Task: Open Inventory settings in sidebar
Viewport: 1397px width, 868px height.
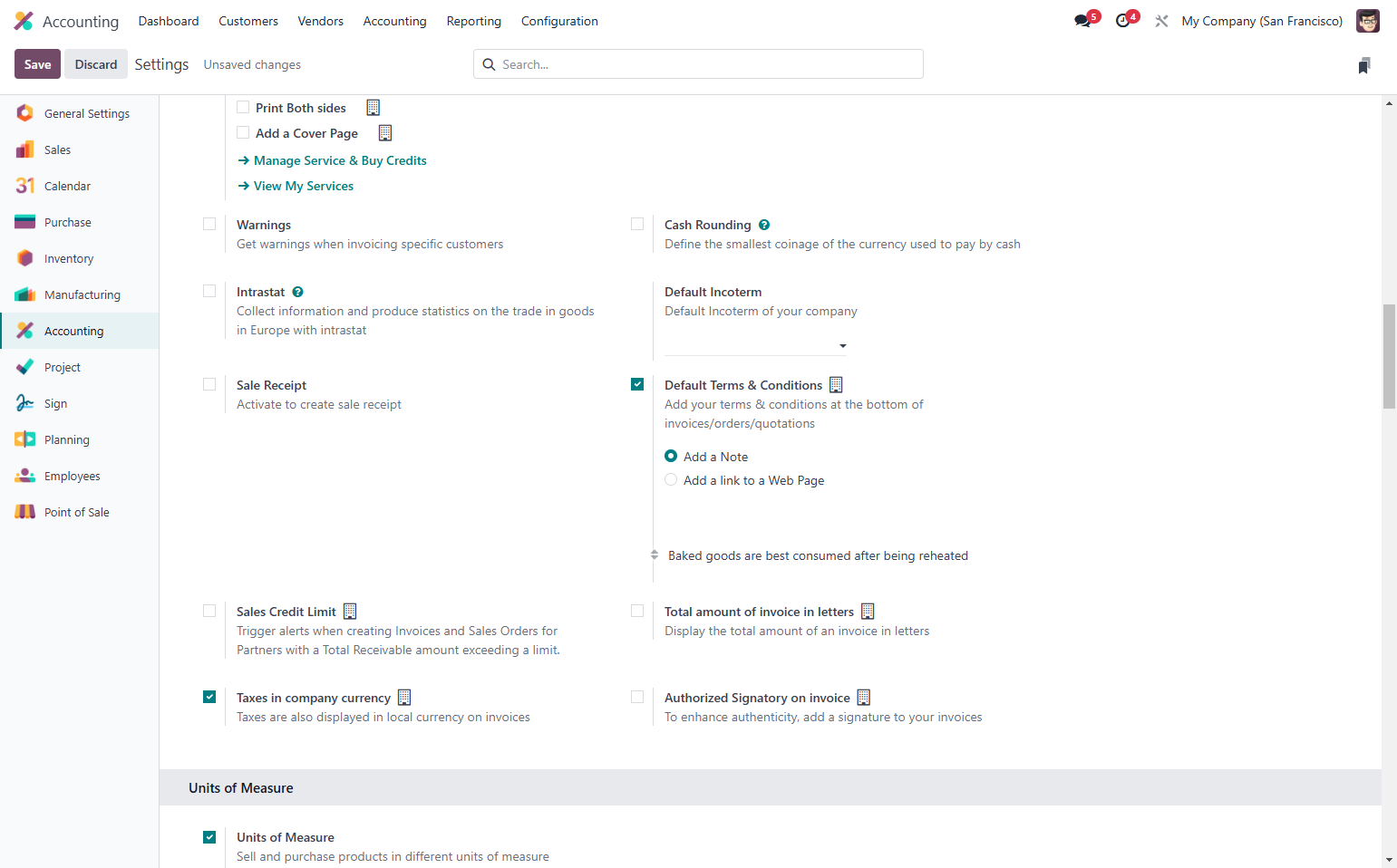Action: (80, 258)
